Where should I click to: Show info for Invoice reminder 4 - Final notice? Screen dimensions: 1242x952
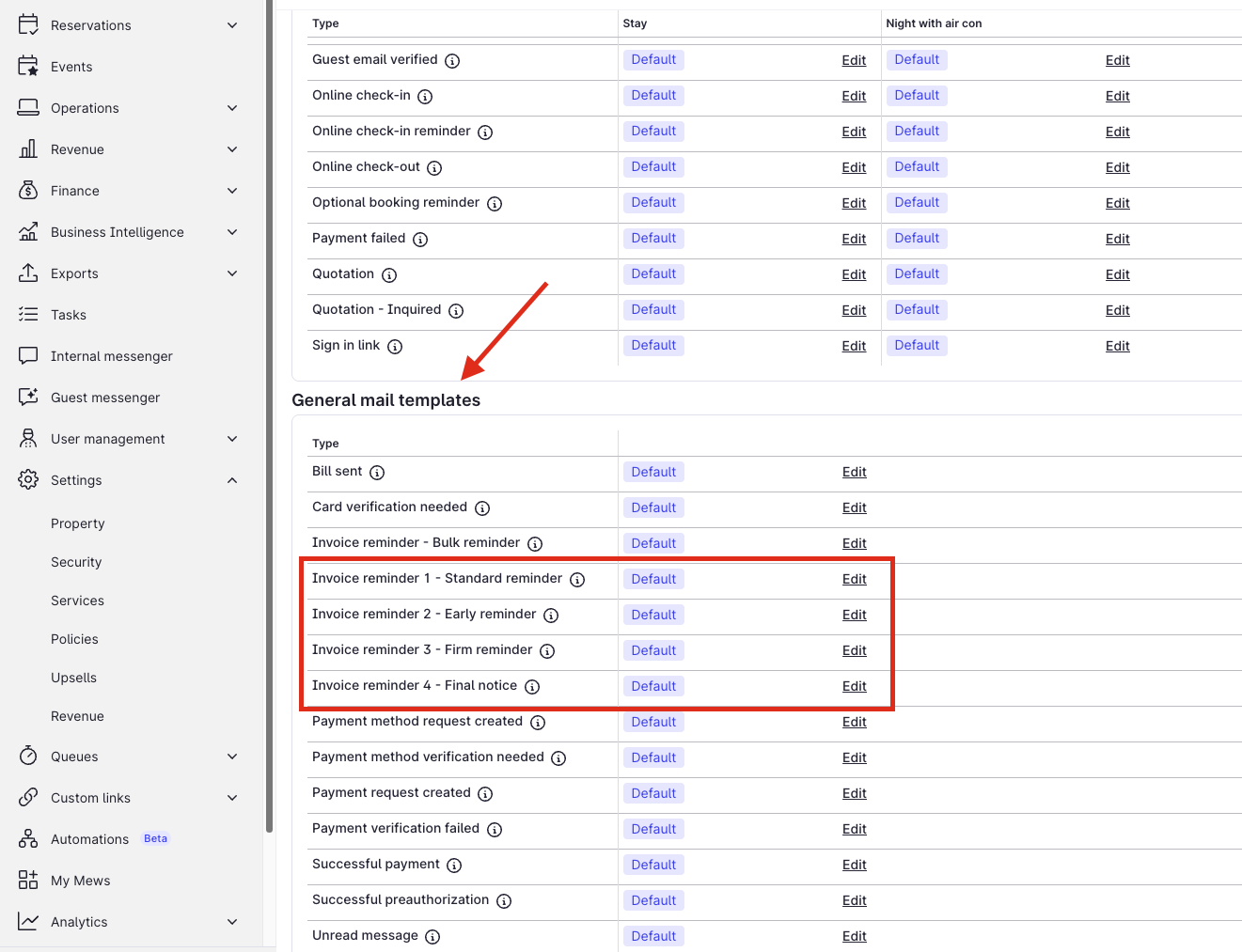coord(532,687)
